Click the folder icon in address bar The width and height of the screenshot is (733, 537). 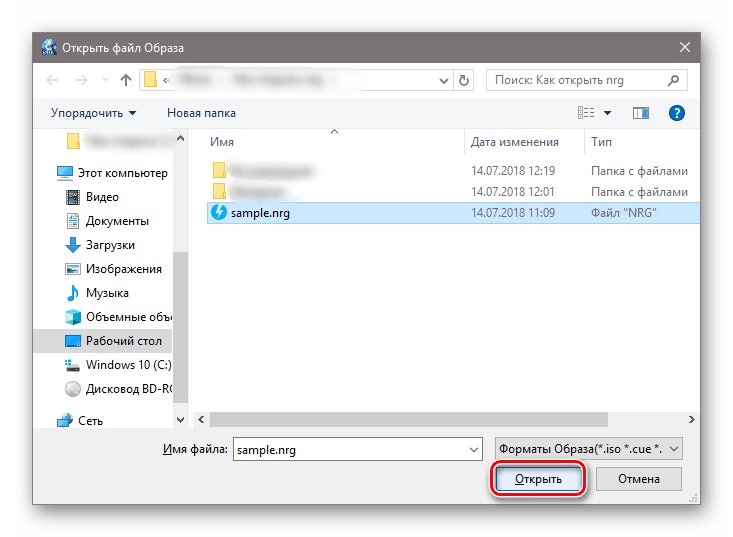[x=150, y=80]
